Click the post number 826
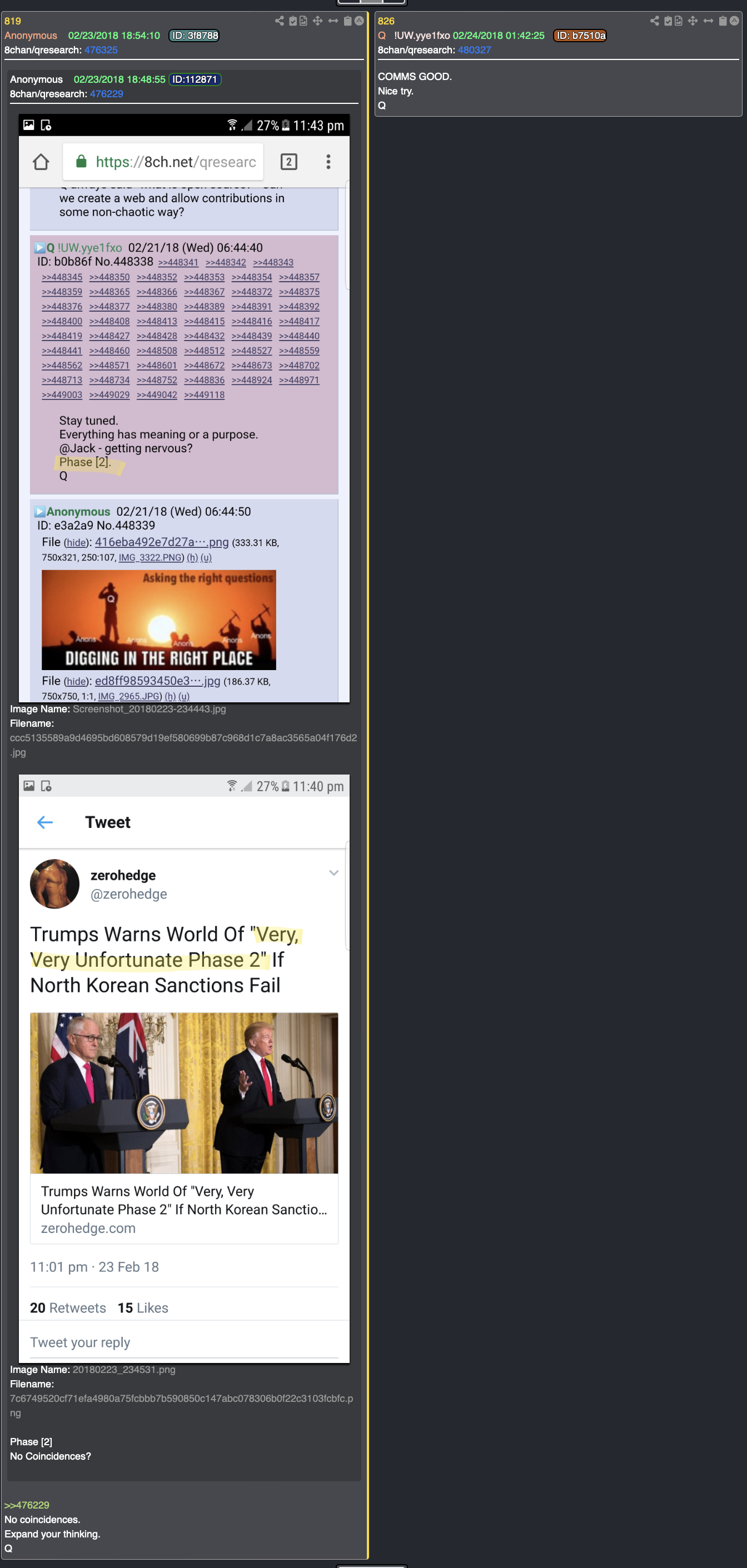 tap(386, 21)
